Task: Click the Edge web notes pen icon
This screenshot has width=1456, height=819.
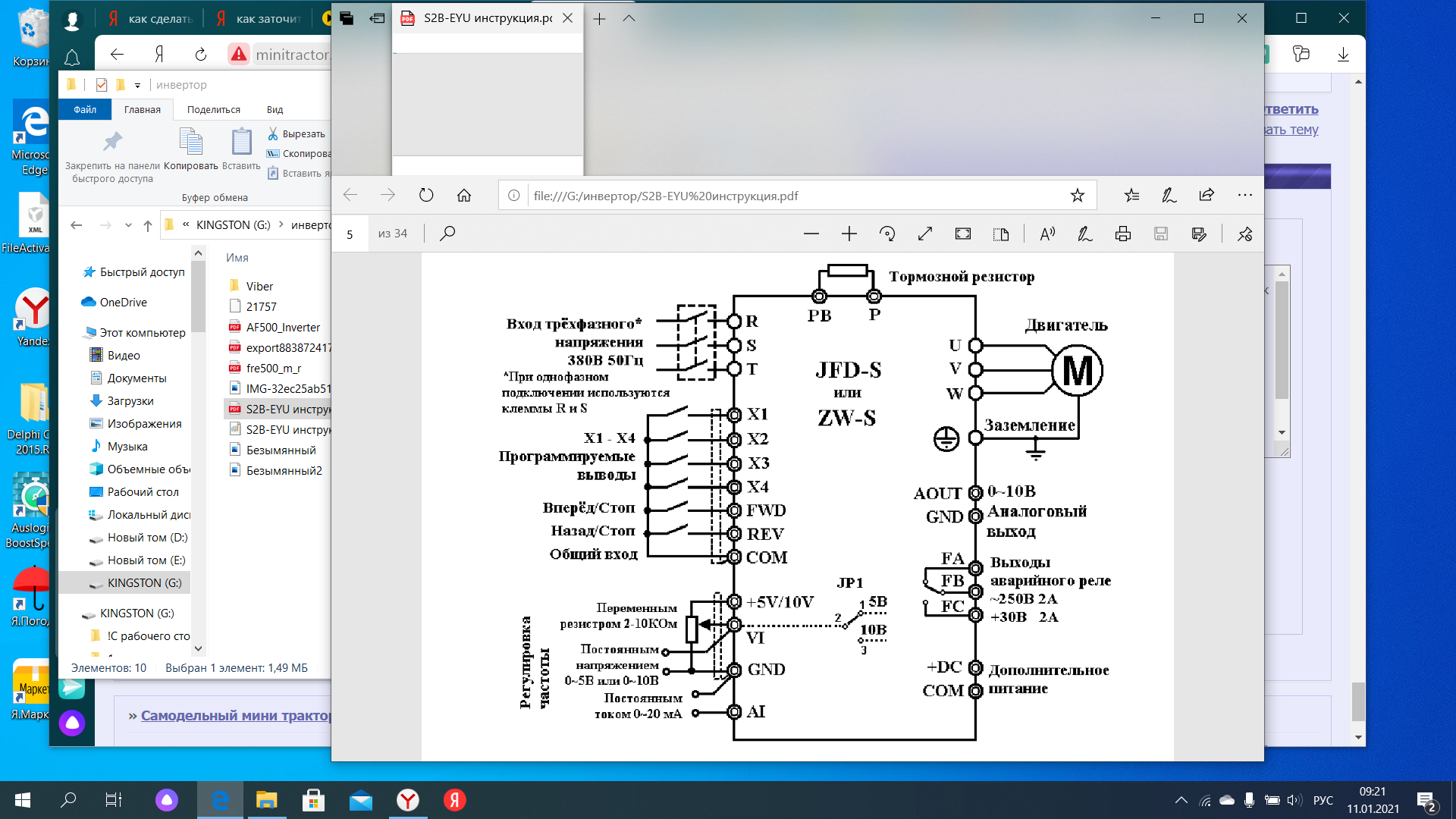Action: (1169, 195)
